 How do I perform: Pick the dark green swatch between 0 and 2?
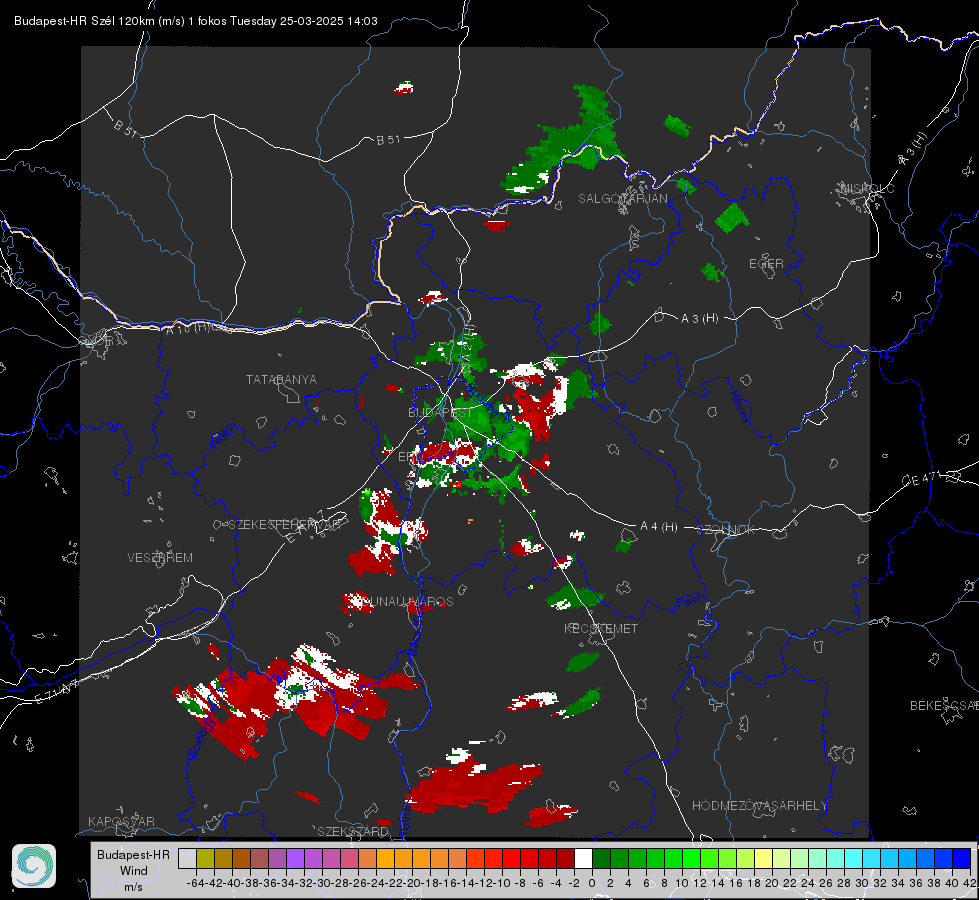click(601, 858)
